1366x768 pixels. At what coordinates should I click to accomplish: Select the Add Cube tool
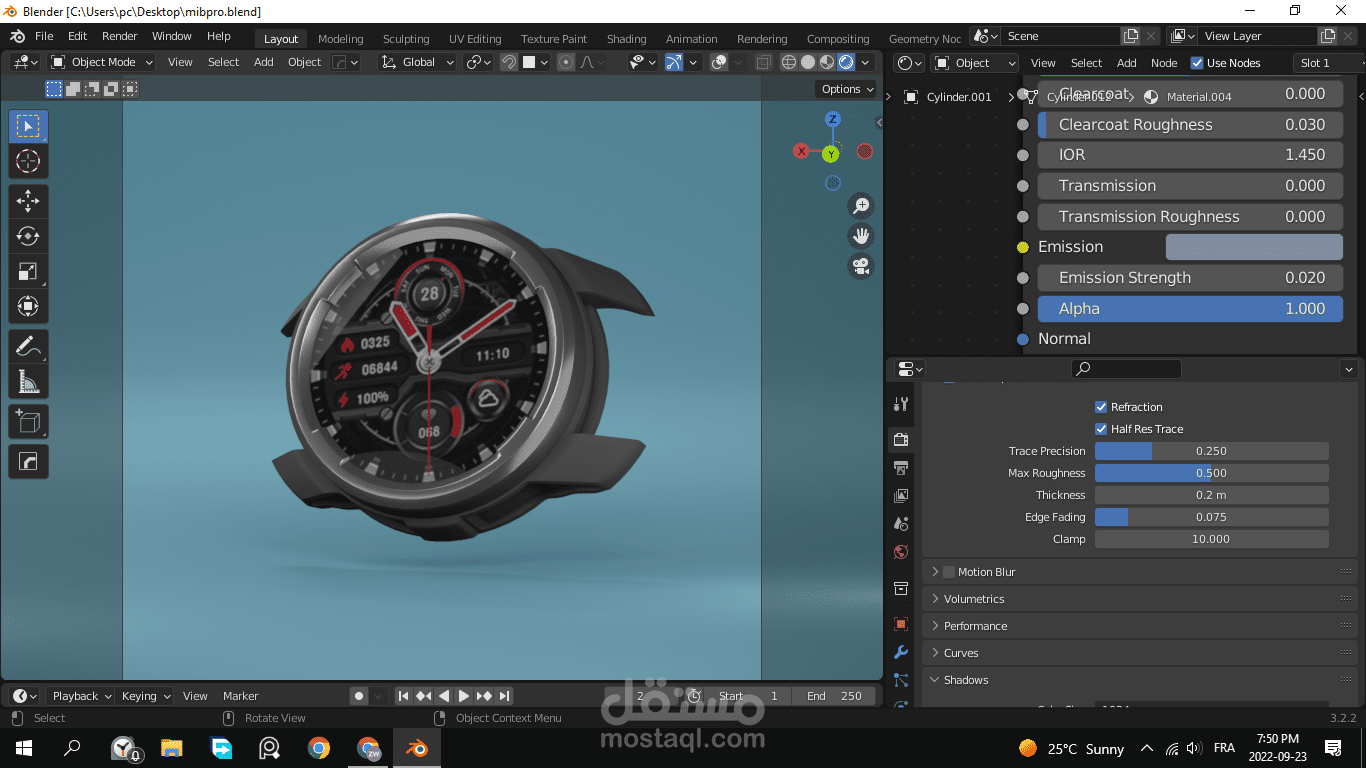pyautogui.click(x=28, y=421)
